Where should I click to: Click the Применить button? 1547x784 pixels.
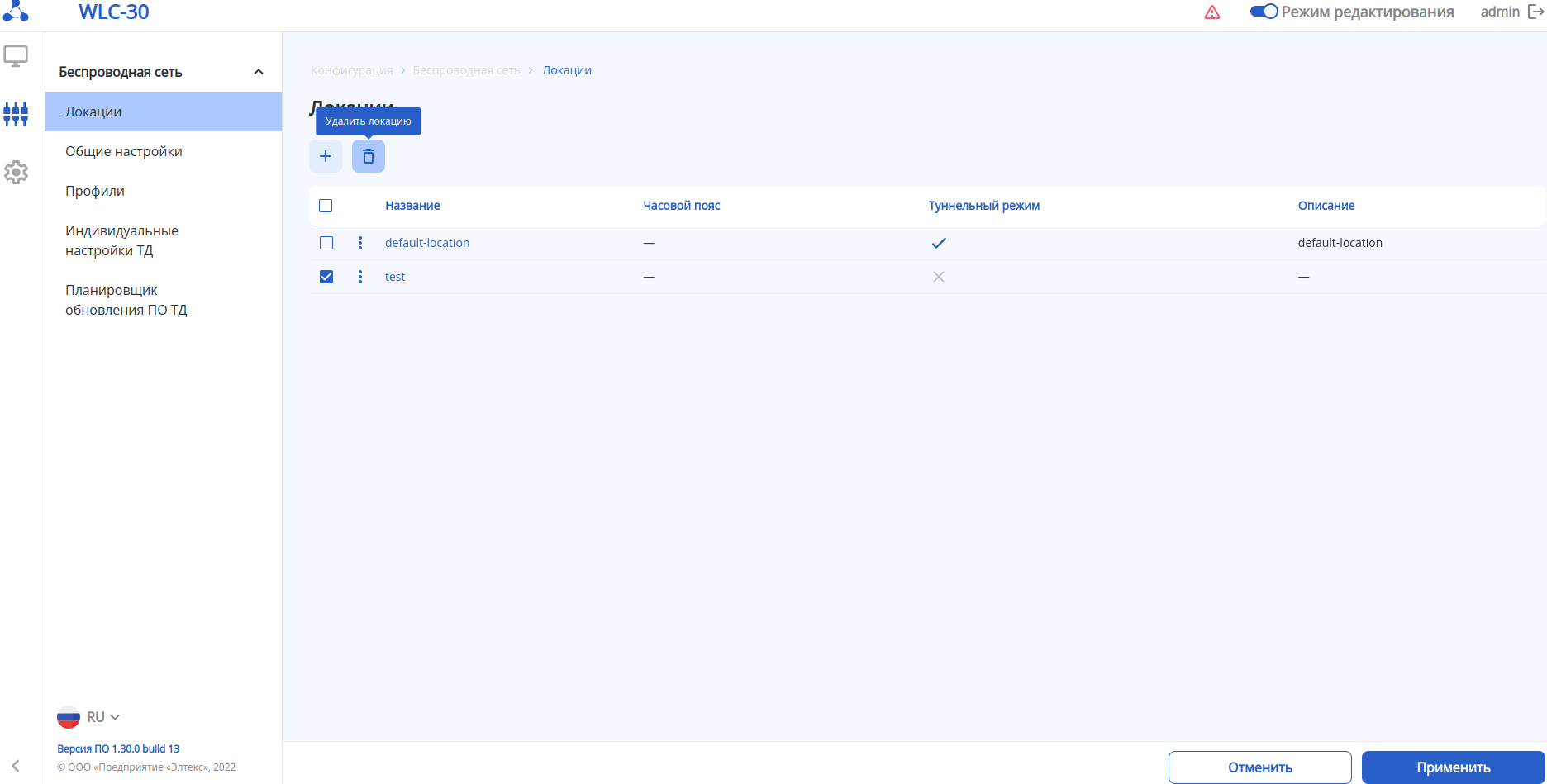pyautogui.click(x=1454, y=767)
